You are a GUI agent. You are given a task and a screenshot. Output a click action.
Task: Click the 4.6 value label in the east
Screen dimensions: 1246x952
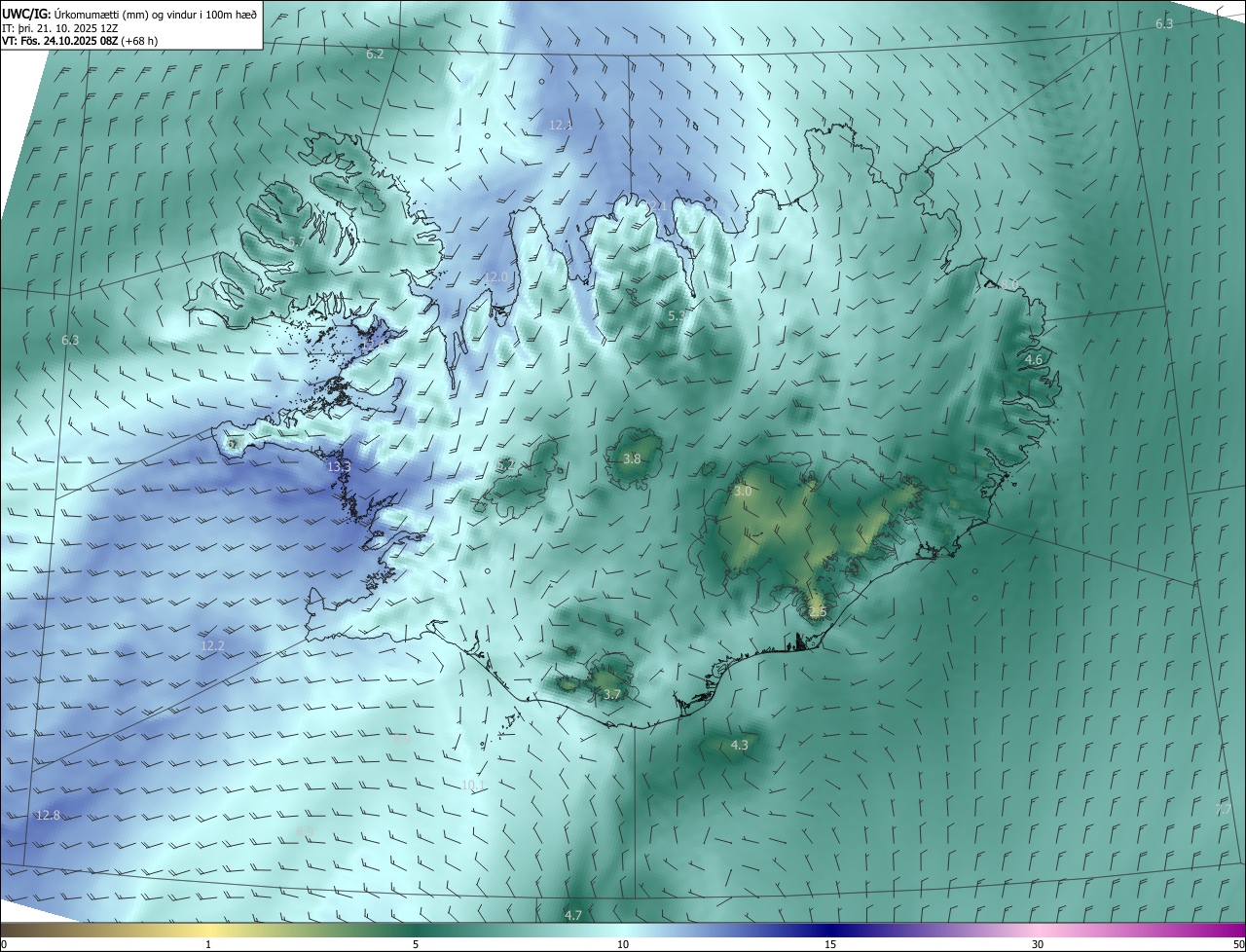click(1034, 359)
